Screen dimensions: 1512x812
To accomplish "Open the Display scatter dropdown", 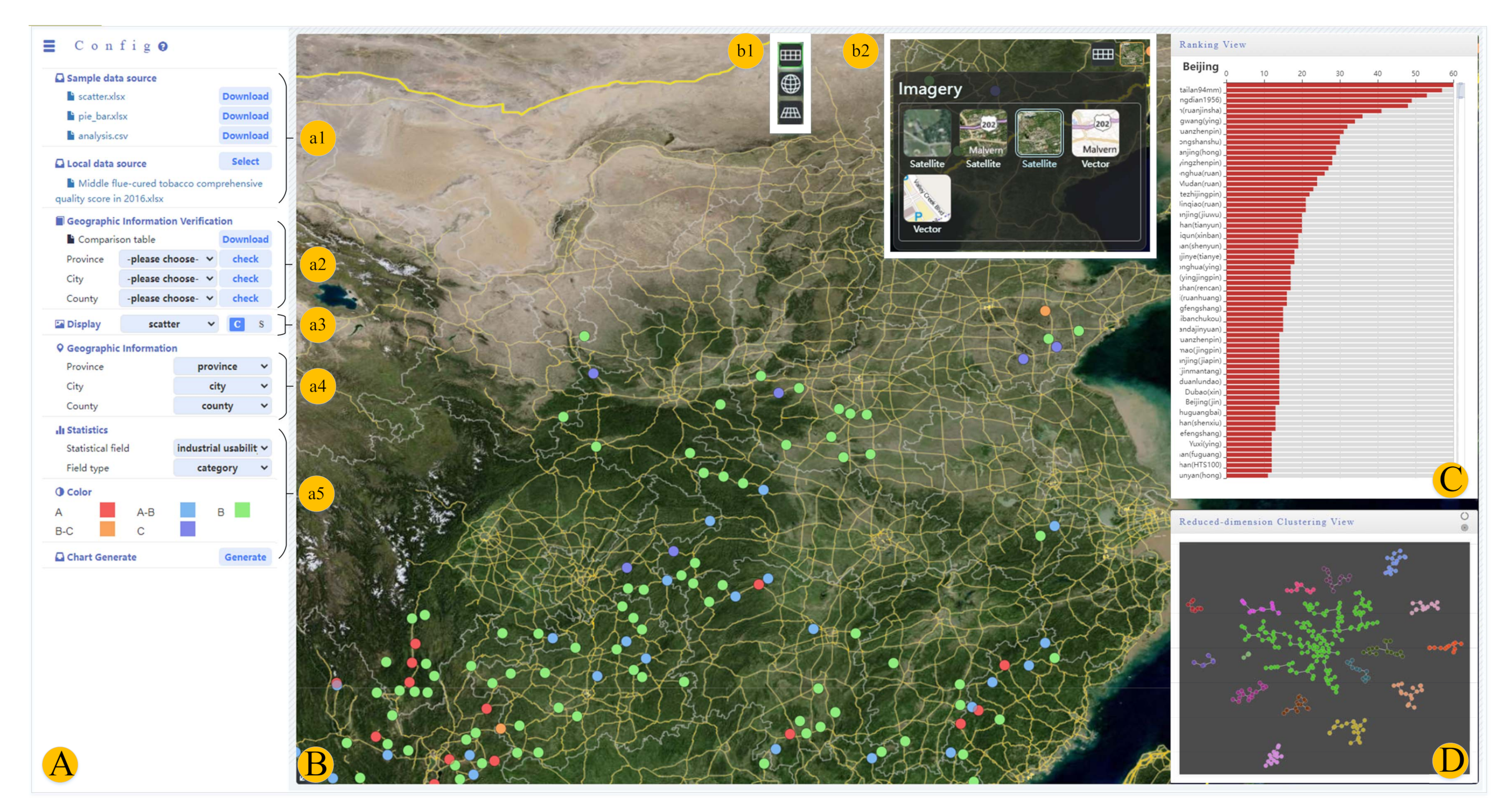I will pos(170,324).
